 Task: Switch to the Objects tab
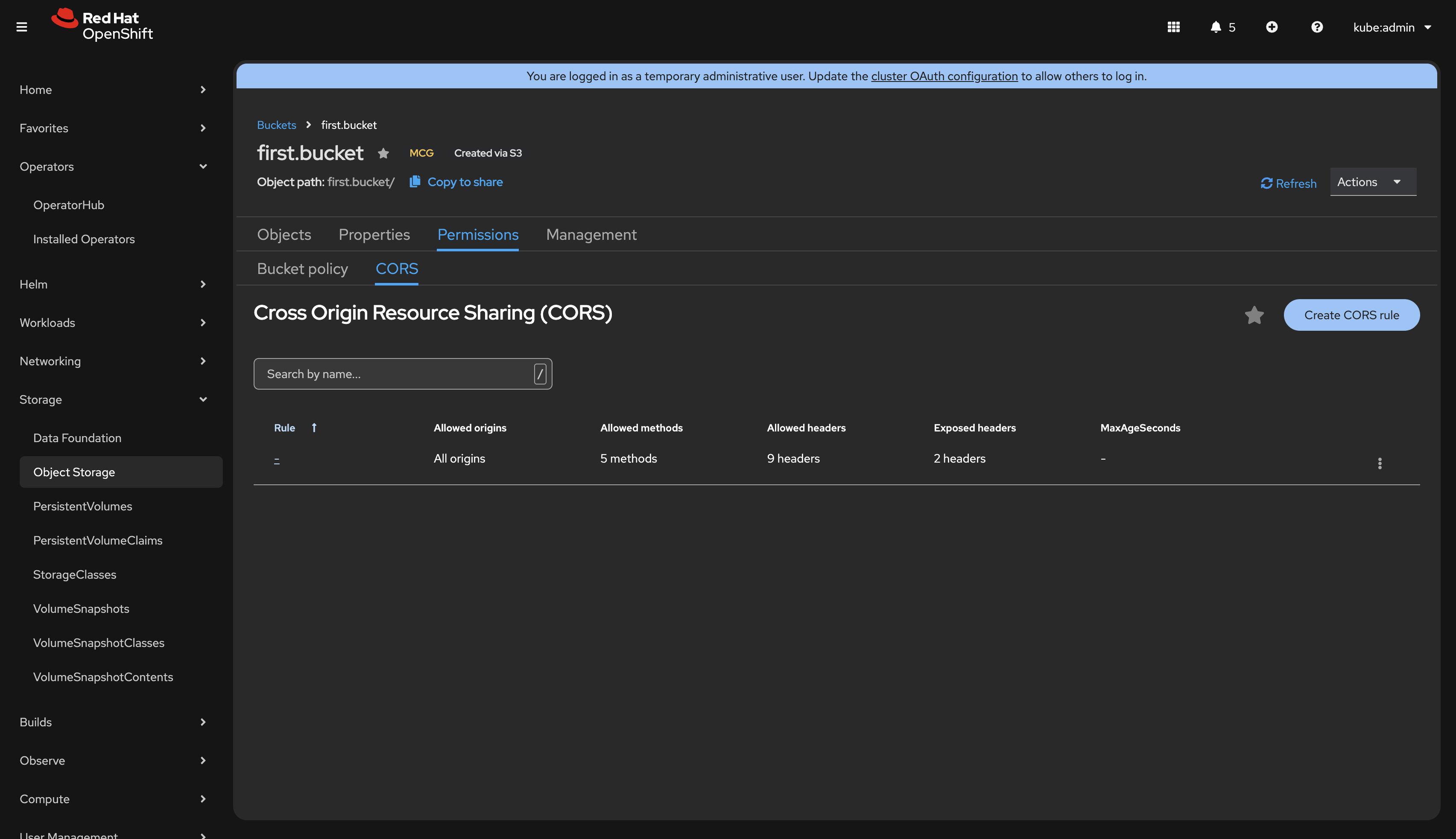(284, 235)
